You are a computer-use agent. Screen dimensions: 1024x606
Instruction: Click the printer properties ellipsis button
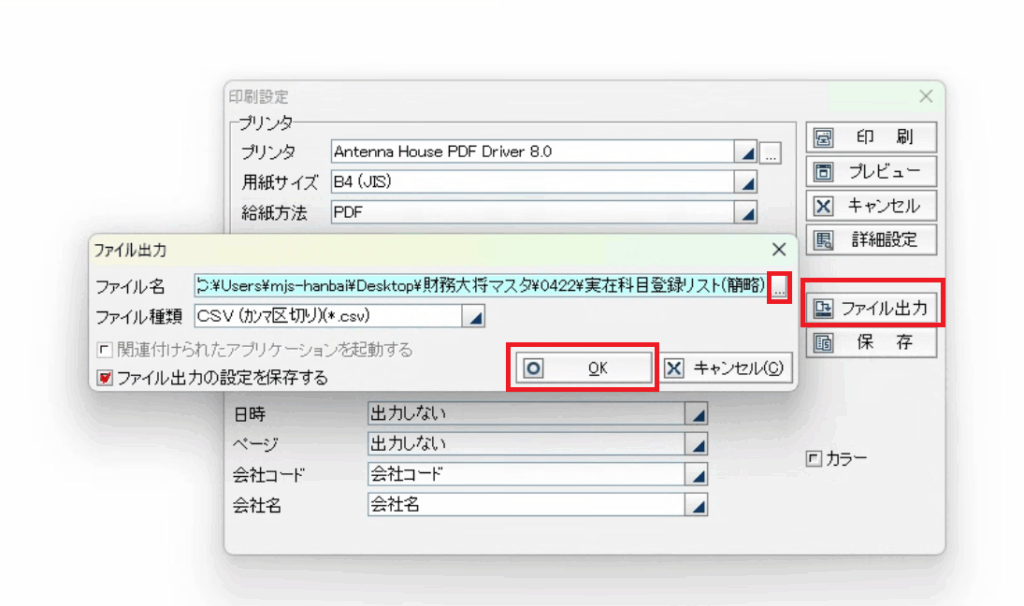point(770,153)
